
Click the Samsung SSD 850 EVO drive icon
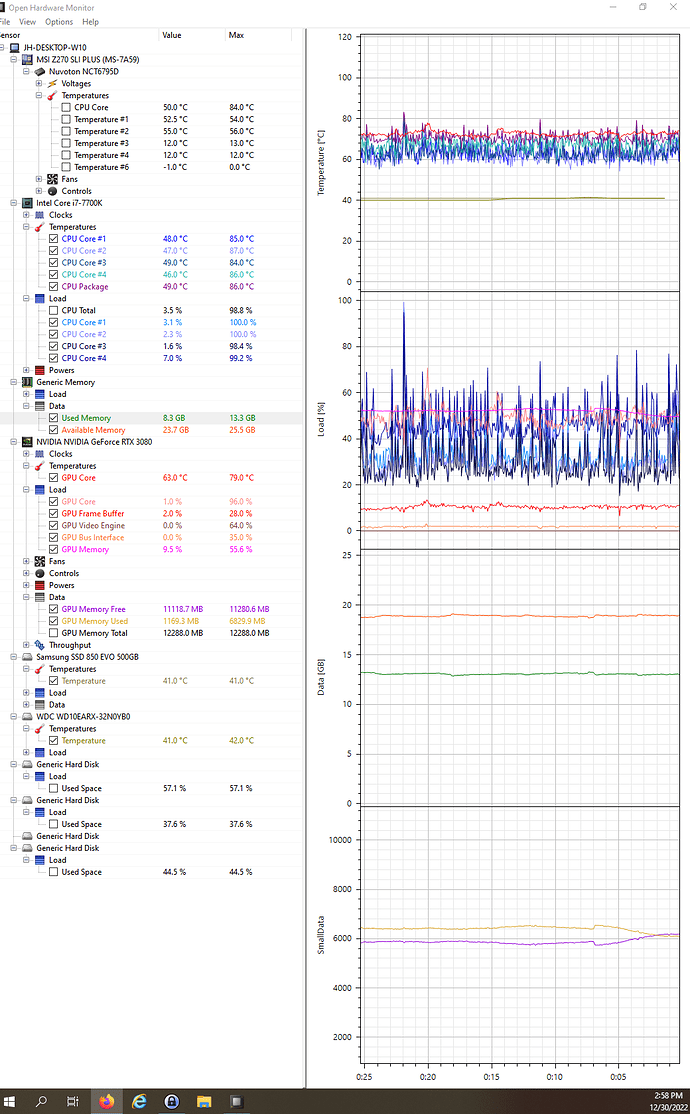pos(27,657)
